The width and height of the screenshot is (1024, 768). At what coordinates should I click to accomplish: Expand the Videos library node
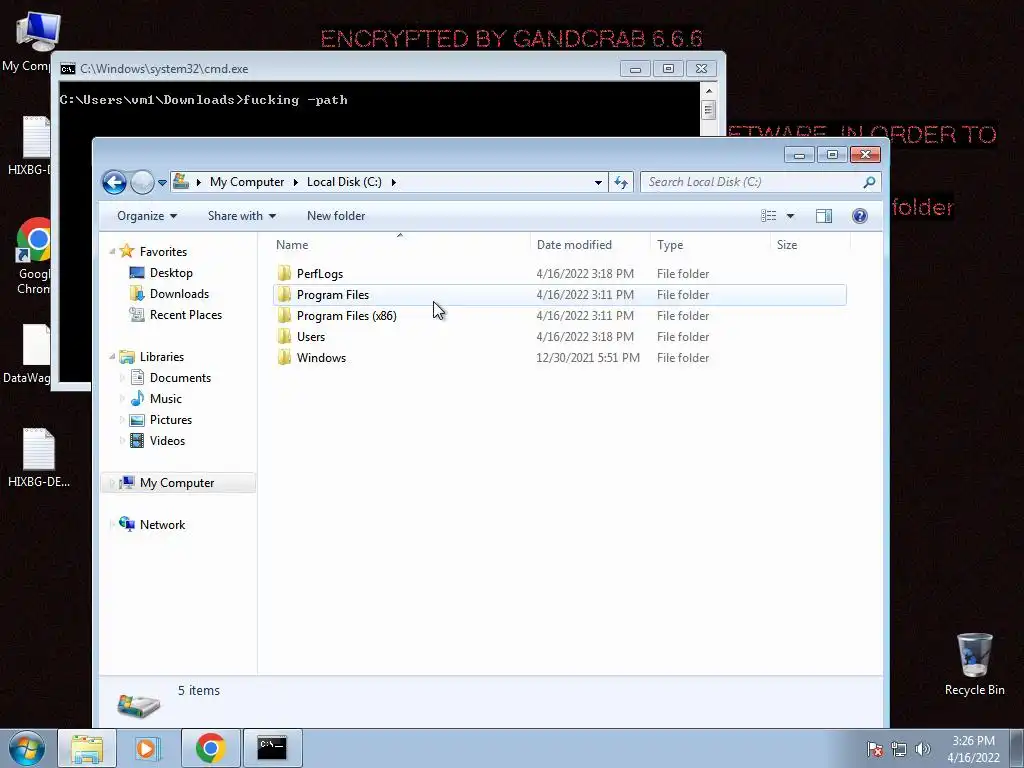point(122,441)
